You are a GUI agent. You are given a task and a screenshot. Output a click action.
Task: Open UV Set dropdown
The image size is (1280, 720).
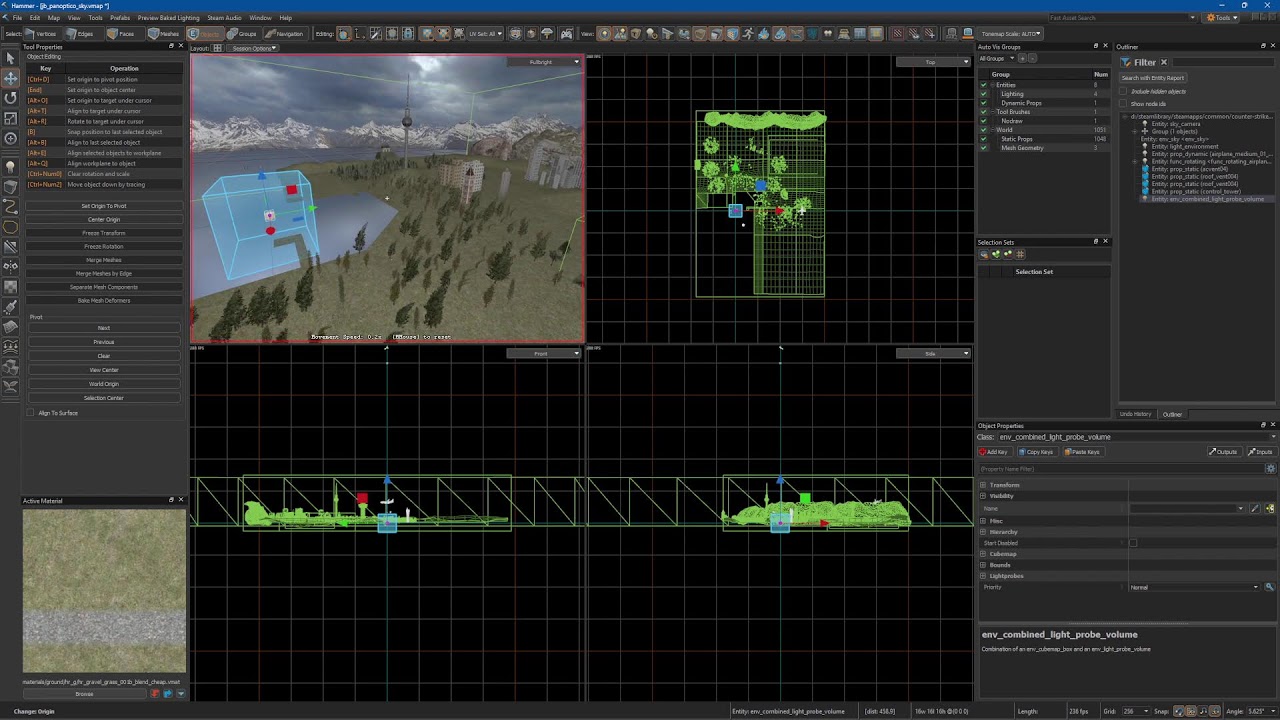(x=486, y=34)
